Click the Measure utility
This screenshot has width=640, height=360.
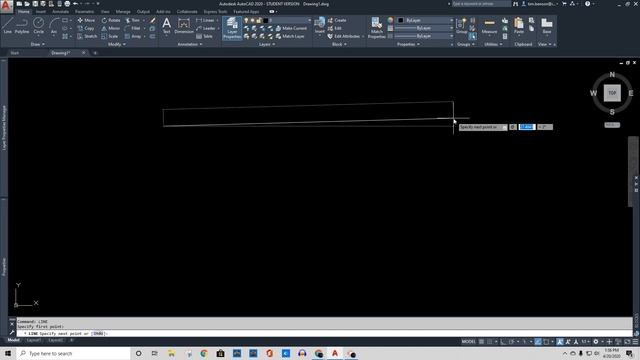(x=489, y=26)
